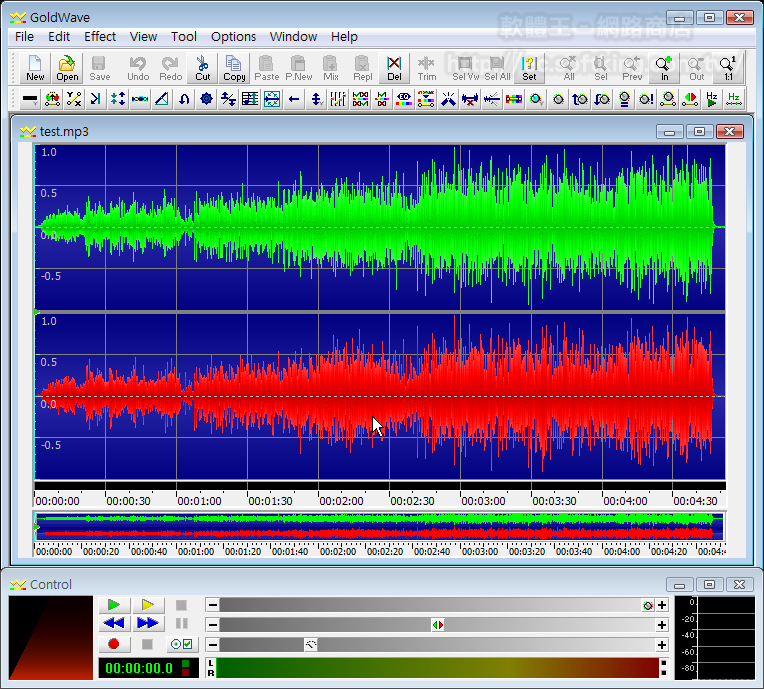764x689 pixels.
Task: Click the Fast Forward button
Action: click(x=147, y=624)
